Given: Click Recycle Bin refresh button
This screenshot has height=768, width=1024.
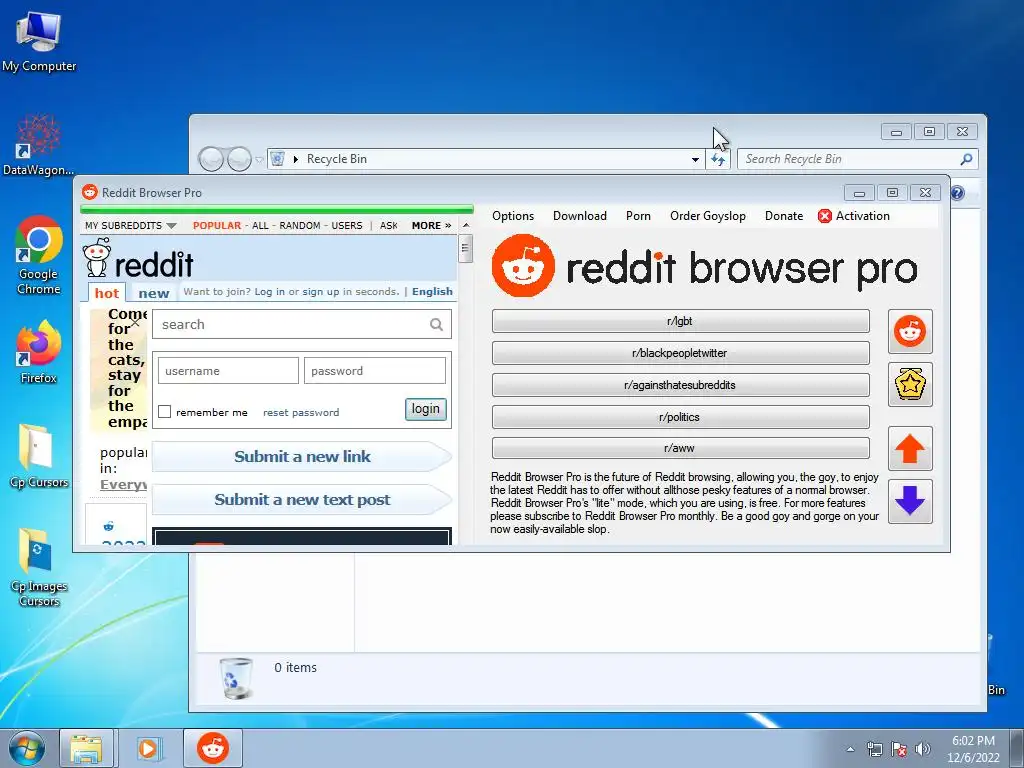Looking at the screenshot, I should (x=718, y=159).
